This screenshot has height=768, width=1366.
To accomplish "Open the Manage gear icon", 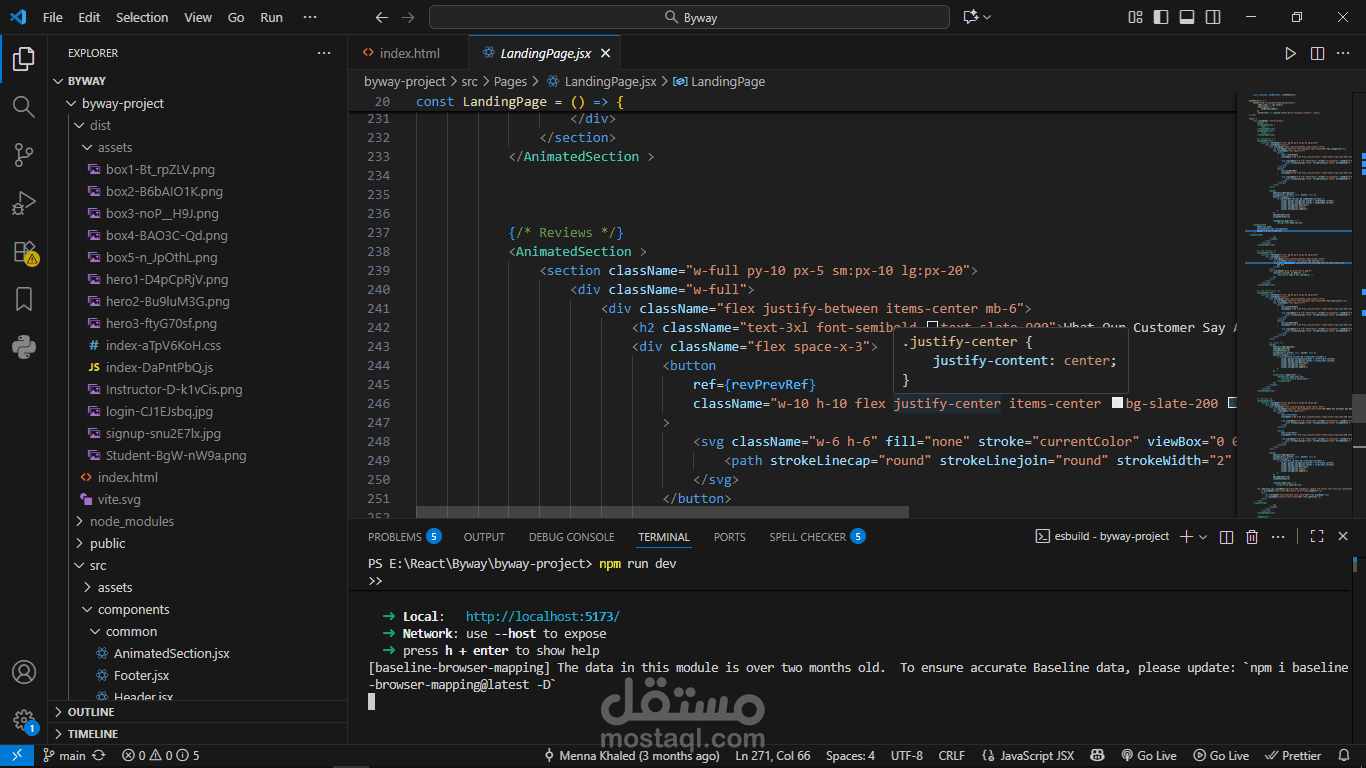I will tap(24, 720).
